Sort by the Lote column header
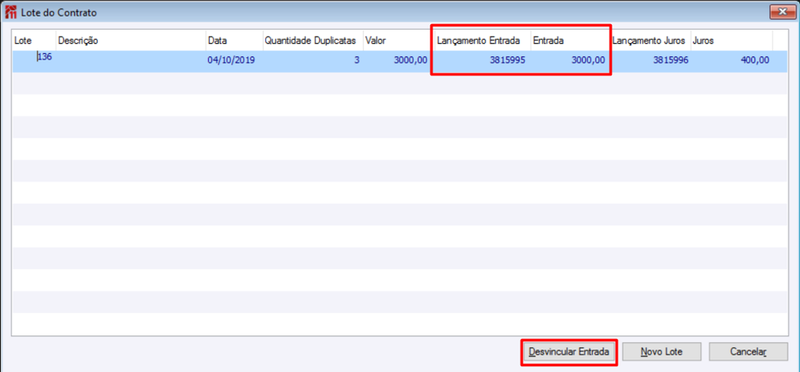 34,41
